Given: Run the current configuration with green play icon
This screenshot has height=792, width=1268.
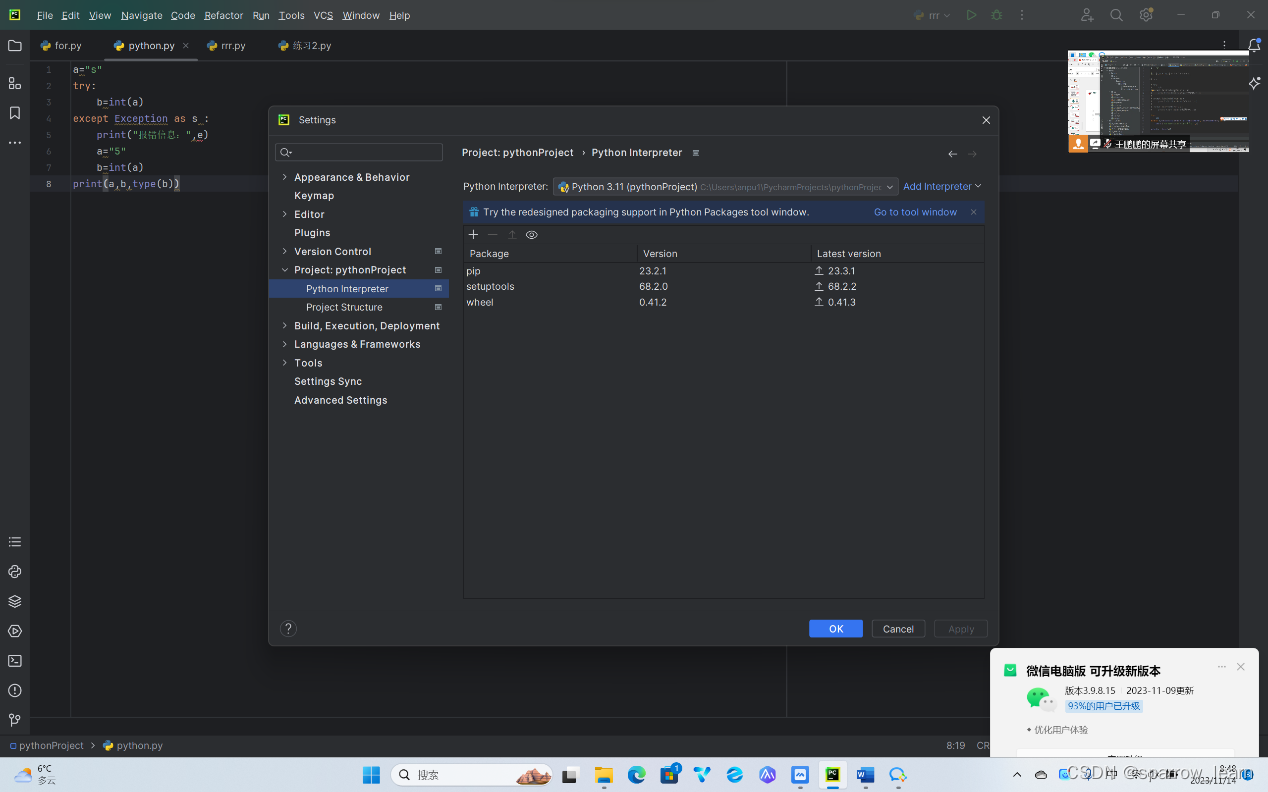Looking at the screenshot, I should 971,15.
